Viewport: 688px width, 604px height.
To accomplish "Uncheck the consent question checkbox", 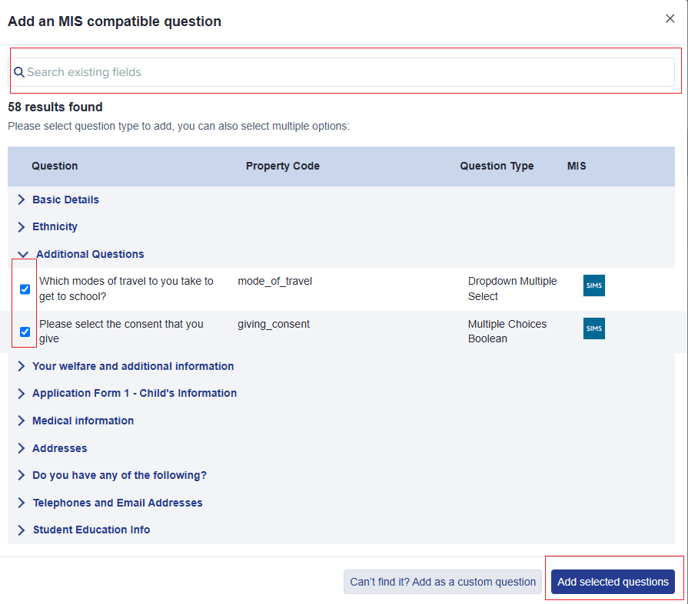I will click(25, 332).
